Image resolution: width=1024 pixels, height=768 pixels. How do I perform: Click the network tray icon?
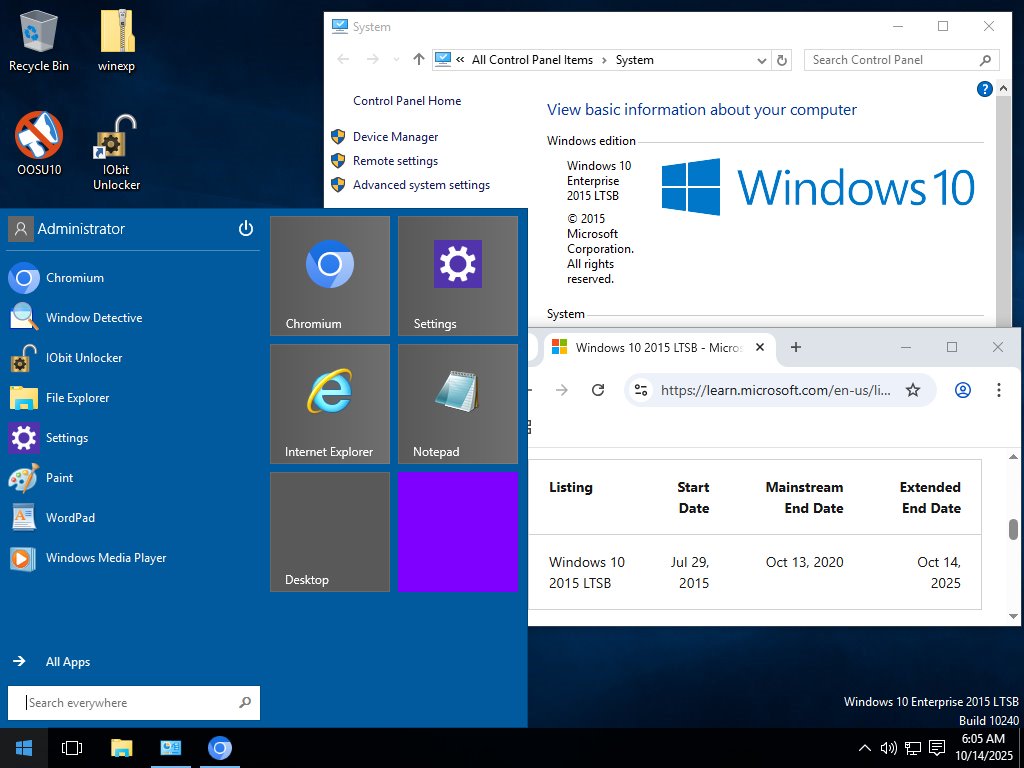click(912, 748)
